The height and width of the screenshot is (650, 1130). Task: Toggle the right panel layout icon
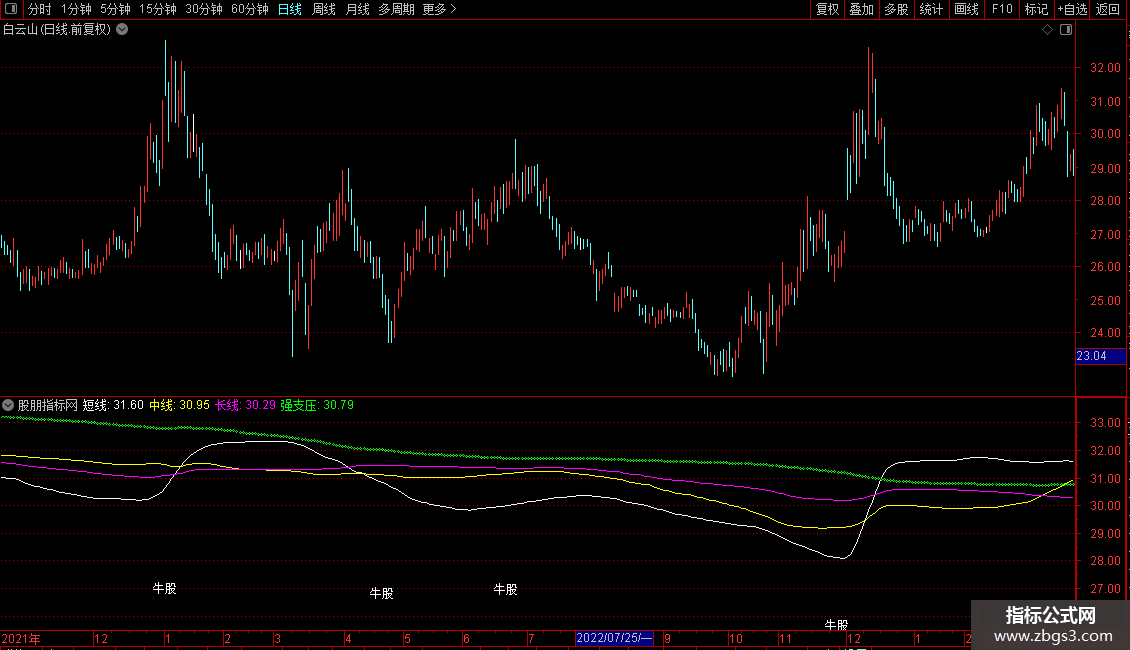(1066, 30)
